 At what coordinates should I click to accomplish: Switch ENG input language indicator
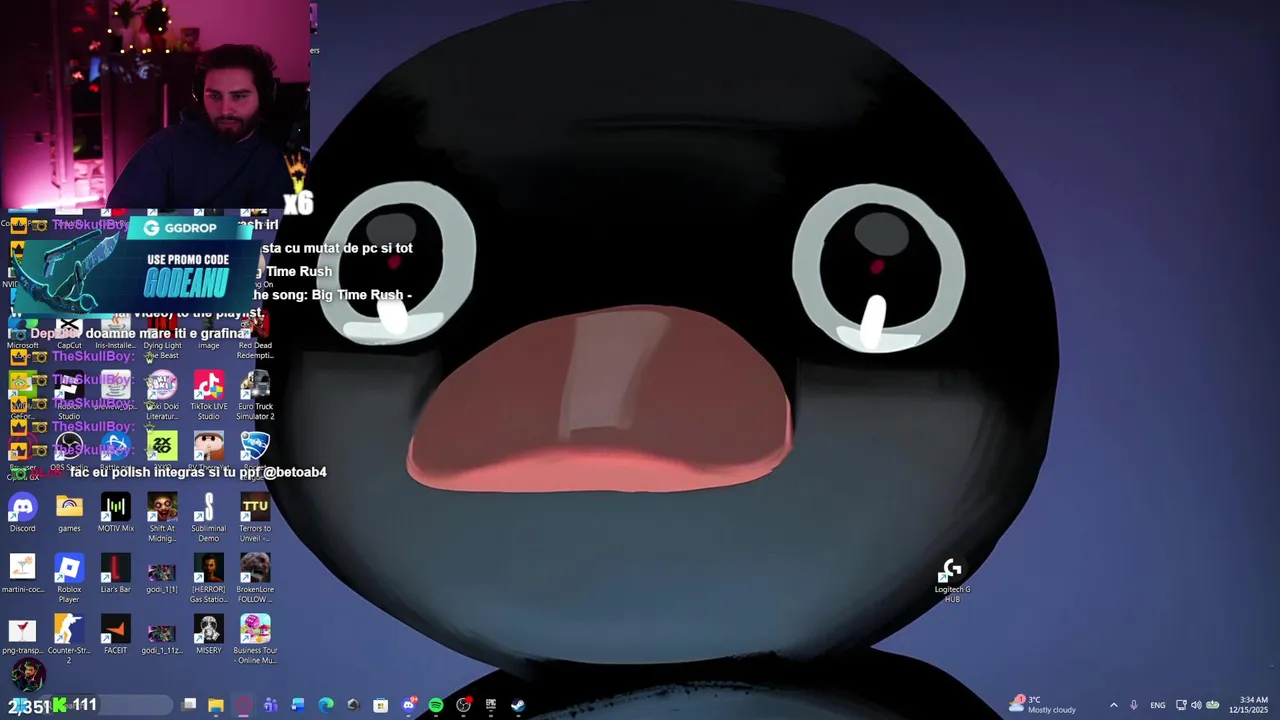(1158, 705)
